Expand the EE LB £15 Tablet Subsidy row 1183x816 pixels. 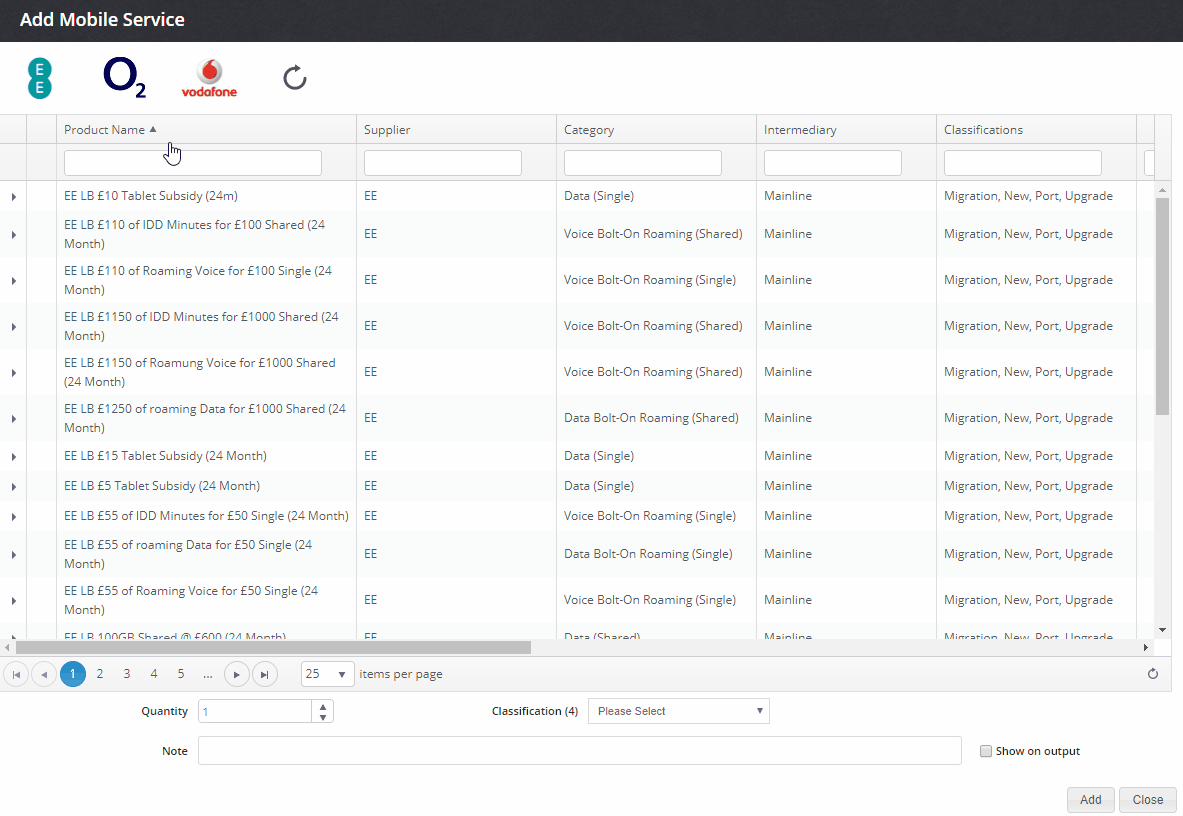[14, 456]
